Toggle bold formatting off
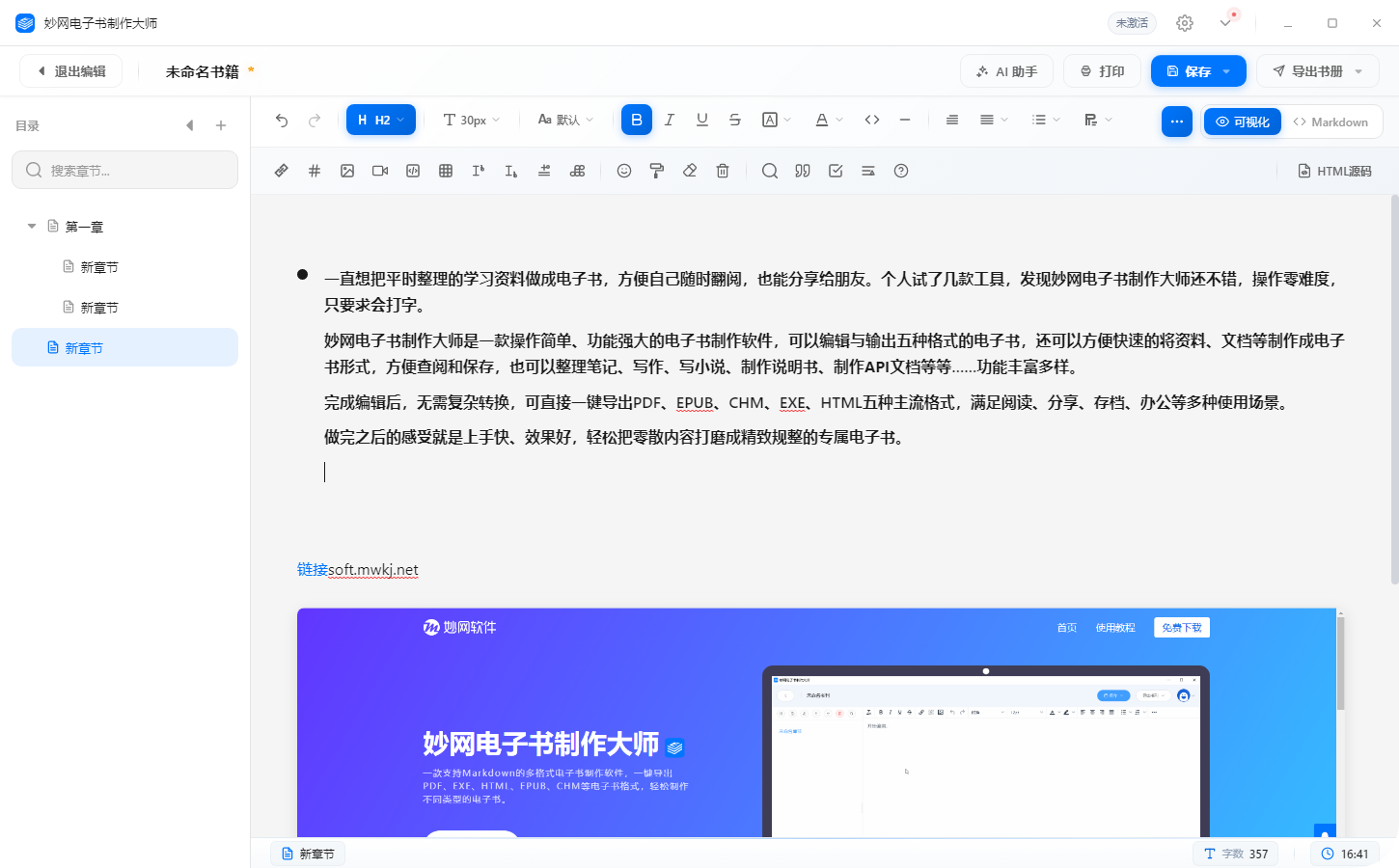This screenshot has width=1399, height=868. click(637, 120)
